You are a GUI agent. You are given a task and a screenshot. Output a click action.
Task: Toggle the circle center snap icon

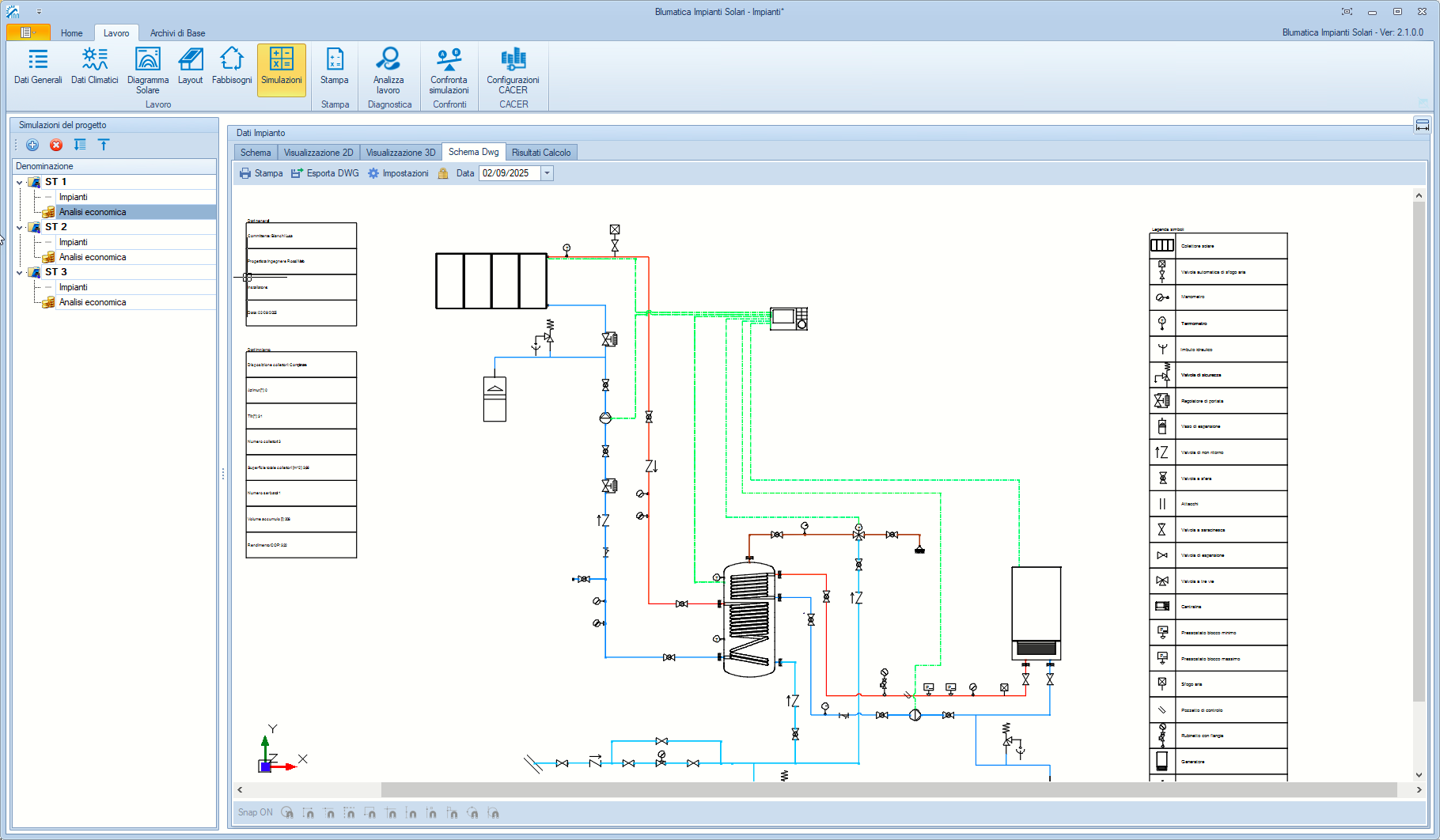(287, 812)
